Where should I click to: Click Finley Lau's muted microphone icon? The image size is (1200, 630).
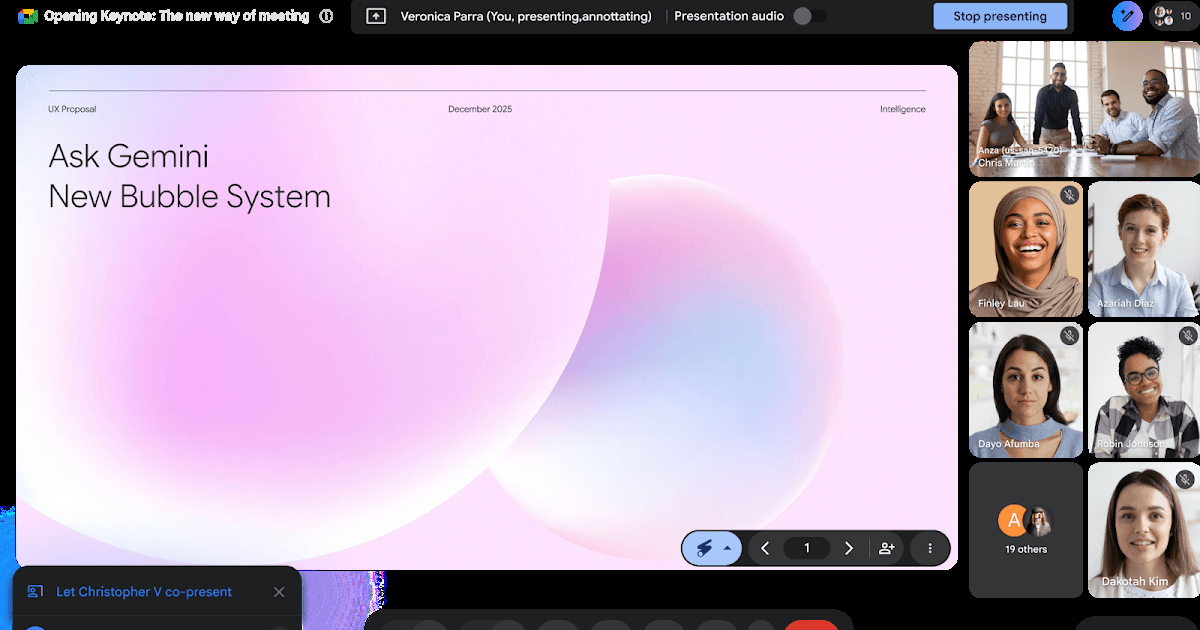point(1069,196)
